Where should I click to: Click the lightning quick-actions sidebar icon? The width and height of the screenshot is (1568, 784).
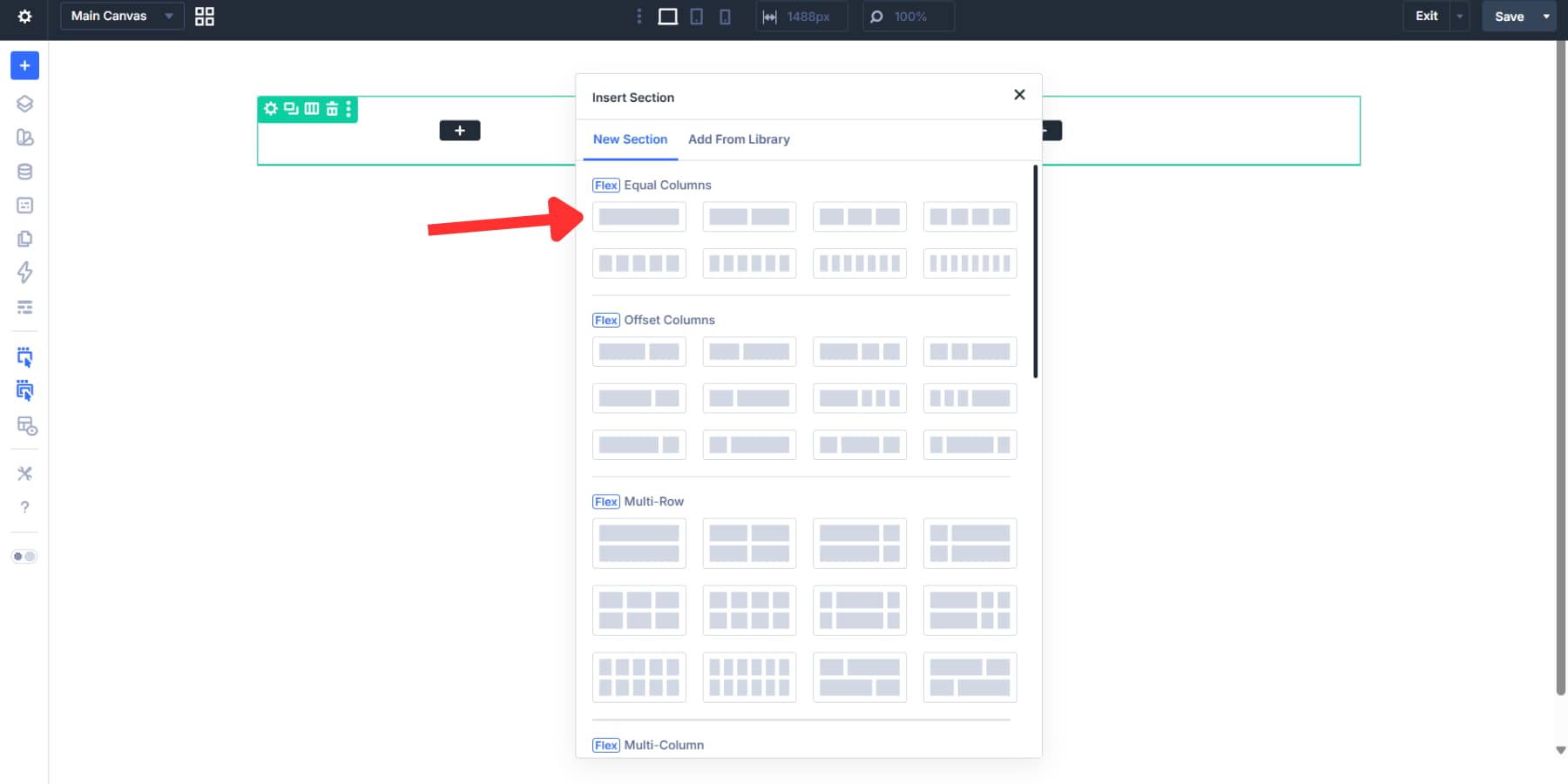(x=24, y=273)
